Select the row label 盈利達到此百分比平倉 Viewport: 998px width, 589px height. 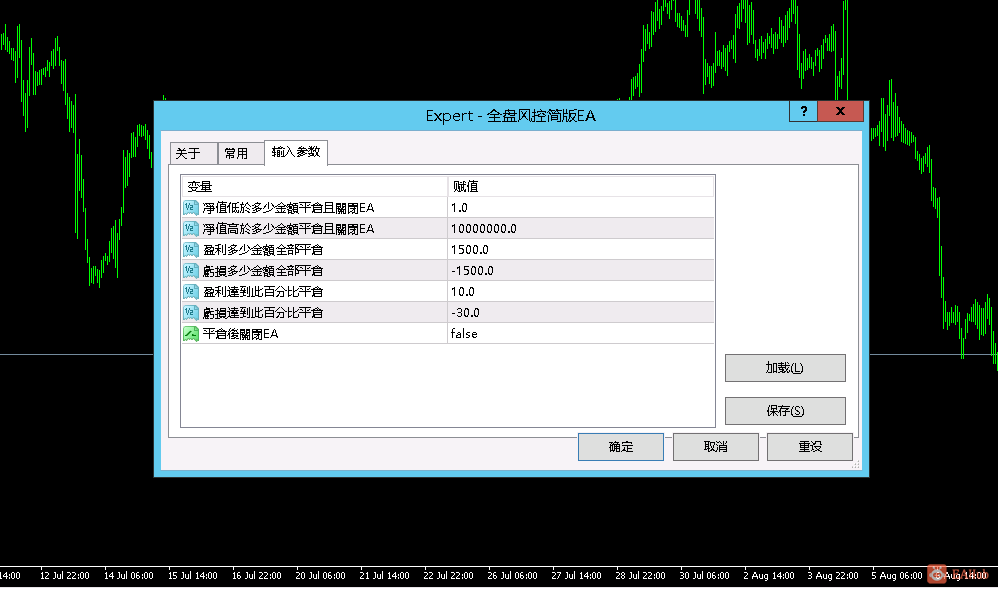(x=263, y=292)
